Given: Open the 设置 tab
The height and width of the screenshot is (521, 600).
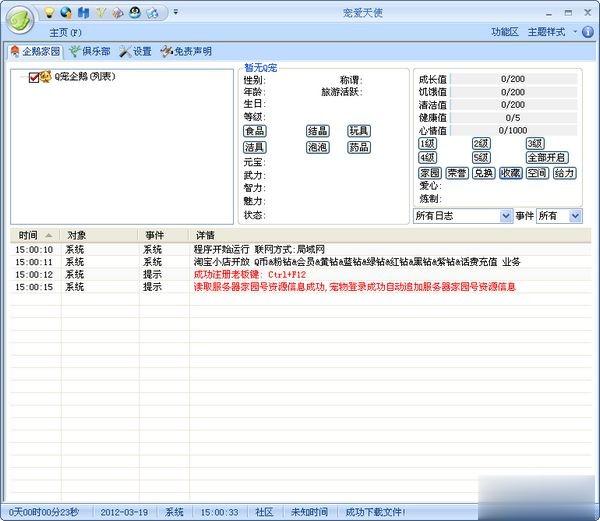Looking at the screenshot, I should click(135, 51).
